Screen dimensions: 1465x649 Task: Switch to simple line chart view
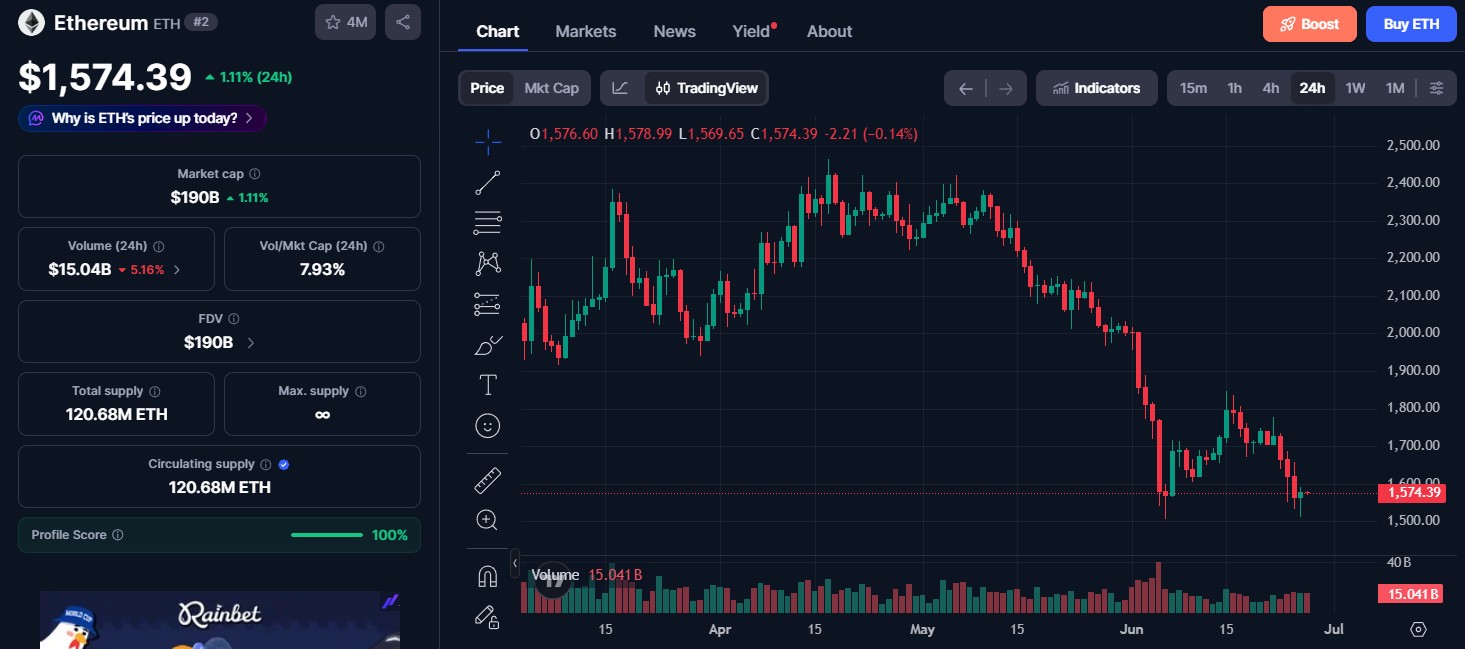coord(621,88)
